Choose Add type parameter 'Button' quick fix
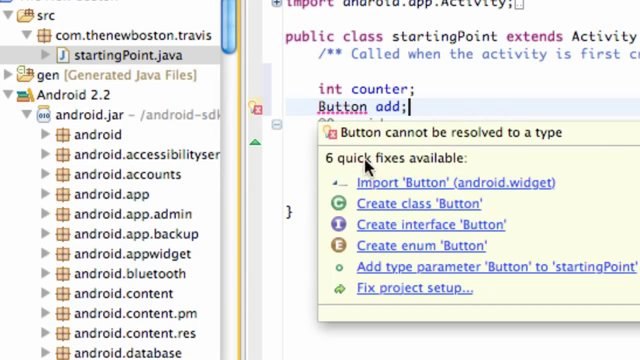Screen dimensions: 640x360 coord(497,267)
